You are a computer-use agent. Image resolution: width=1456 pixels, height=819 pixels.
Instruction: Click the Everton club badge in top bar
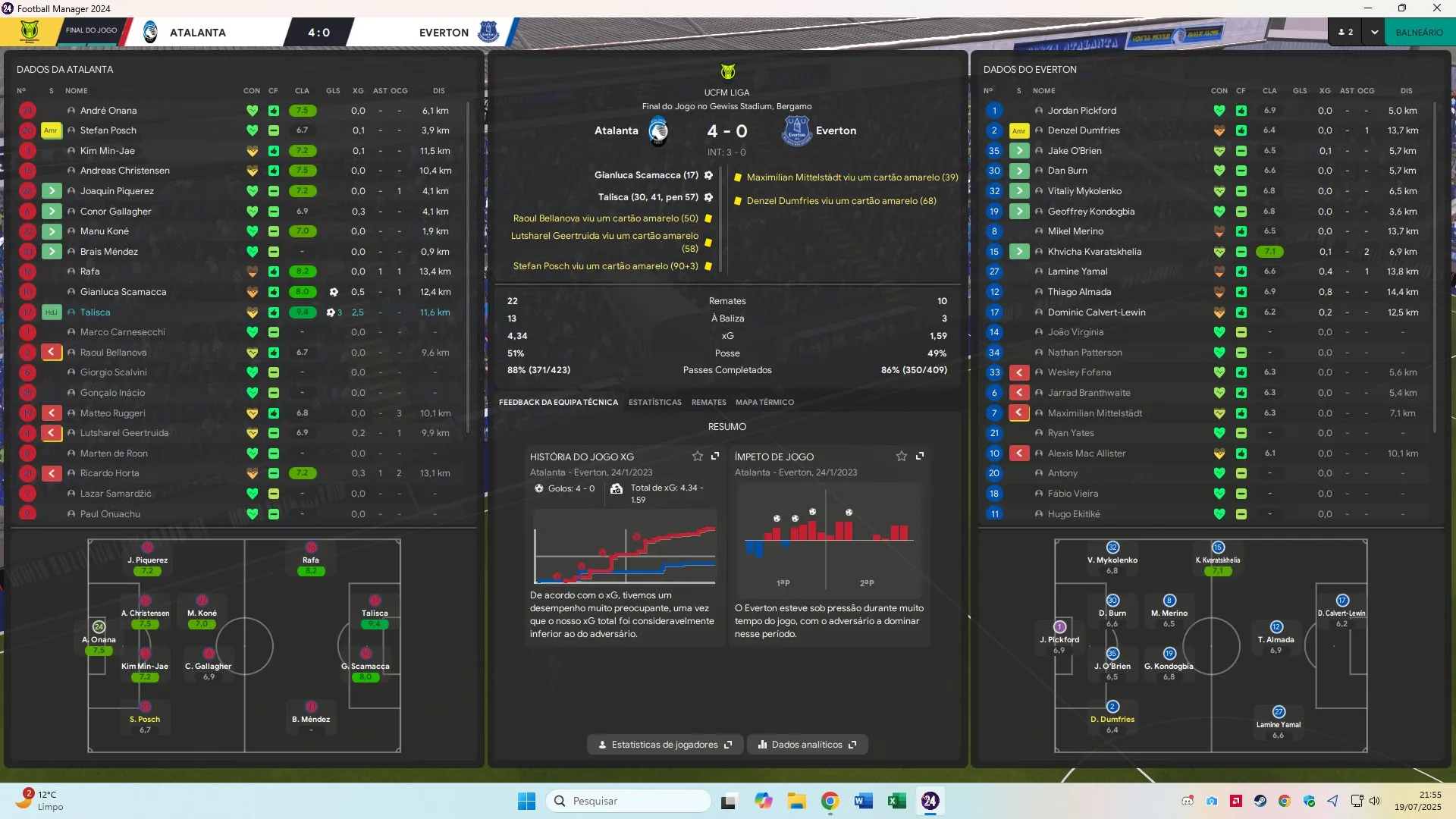point(489,32)
